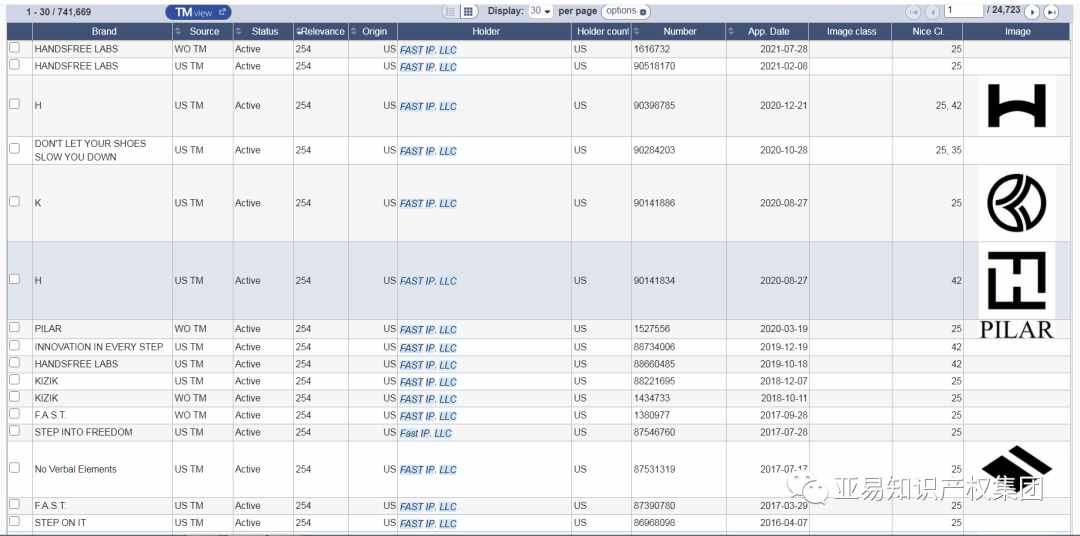Check DON'T LET YOUR SHOES SLOW YOU DOWN checkbox

click(x=14, y=149)
